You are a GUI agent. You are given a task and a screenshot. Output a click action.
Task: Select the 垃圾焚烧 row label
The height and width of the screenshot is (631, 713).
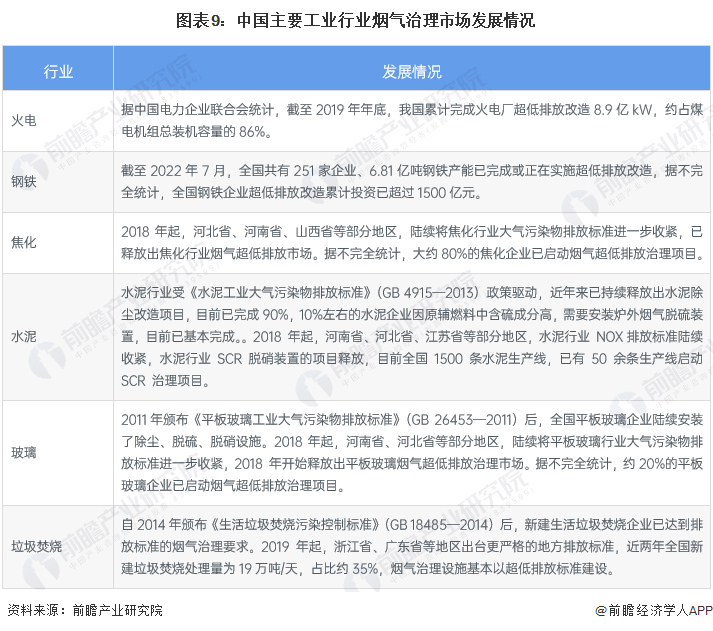point(36,546)
